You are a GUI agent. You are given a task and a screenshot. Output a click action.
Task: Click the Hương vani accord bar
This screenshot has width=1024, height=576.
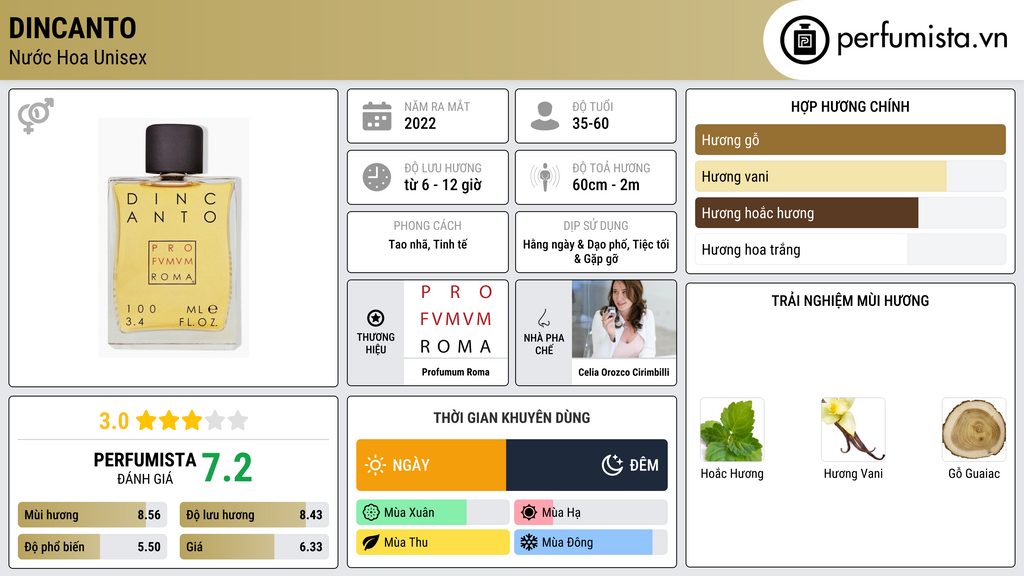coord(850,176)
